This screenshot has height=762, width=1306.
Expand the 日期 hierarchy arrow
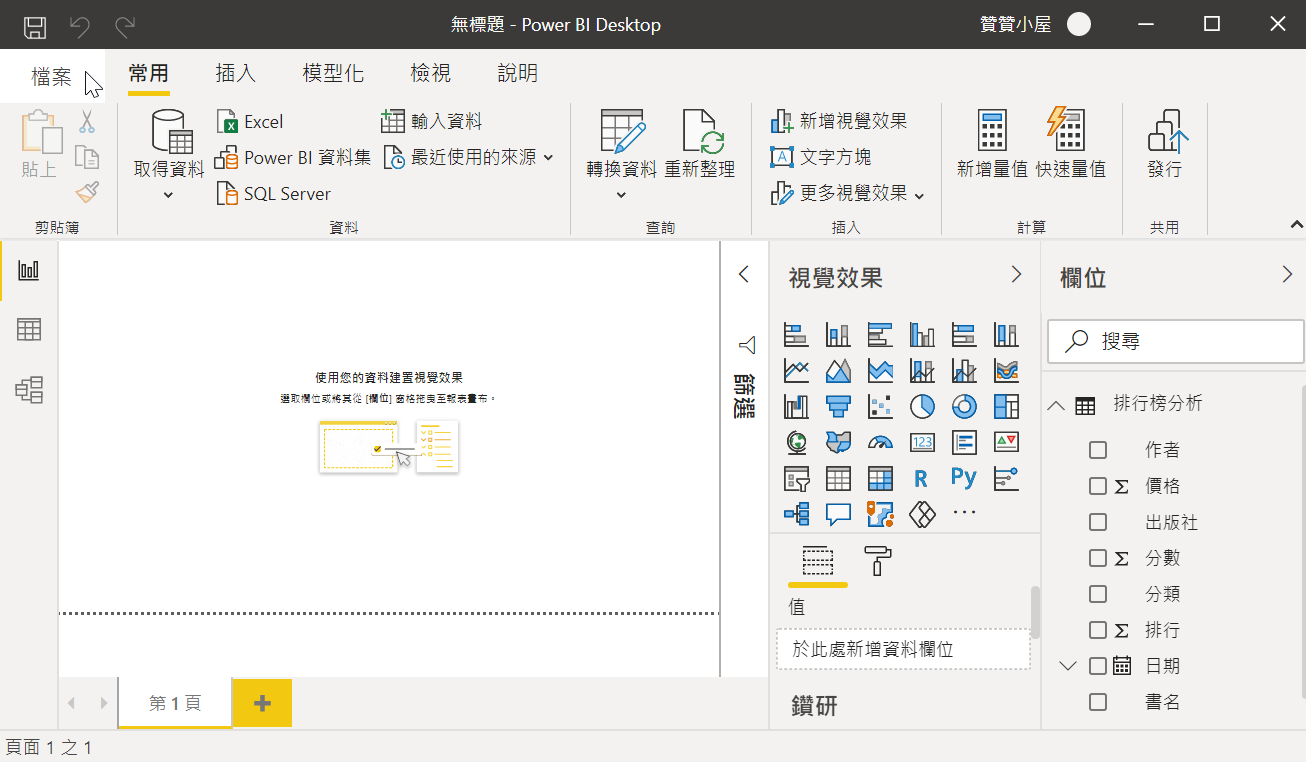click(x=1067, y=666)
